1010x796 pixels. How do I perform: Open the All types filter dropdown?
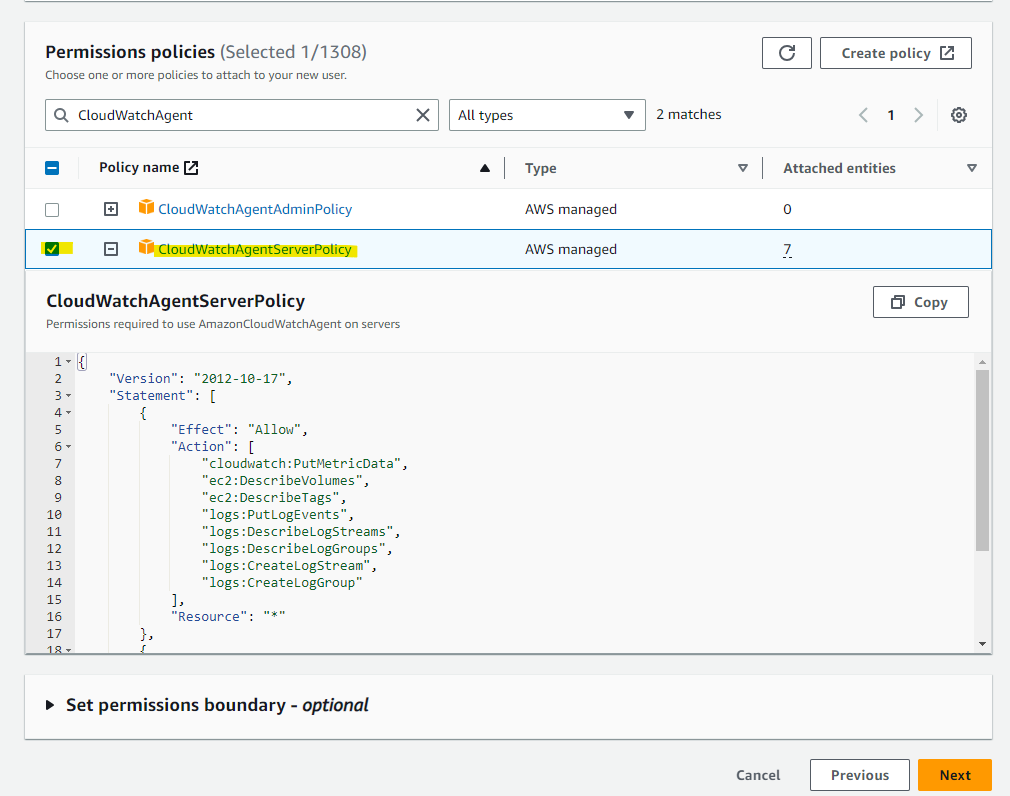(x=547, y=115)
